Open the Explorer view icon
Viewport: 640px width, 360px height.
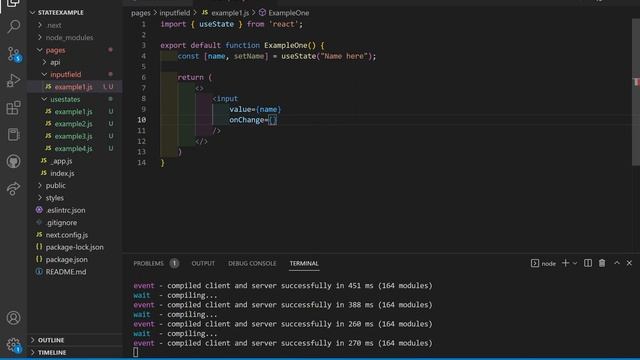(x=13, y=3)
